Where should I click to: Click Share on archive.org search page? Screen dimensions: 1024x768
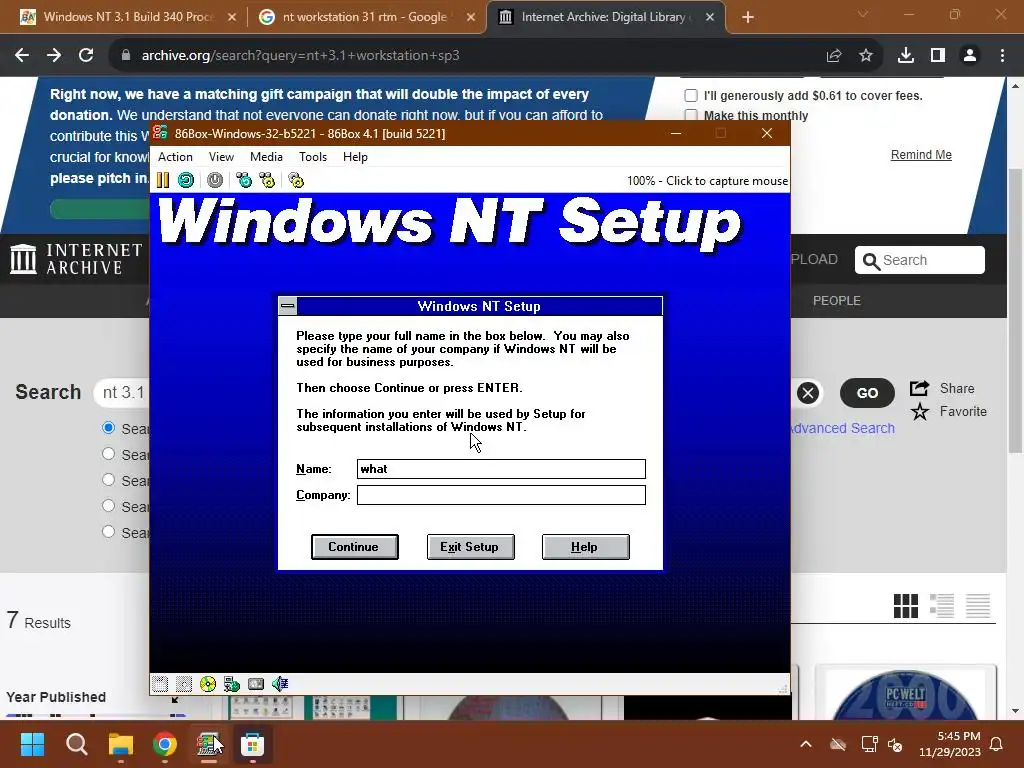[x=942, y=388]
